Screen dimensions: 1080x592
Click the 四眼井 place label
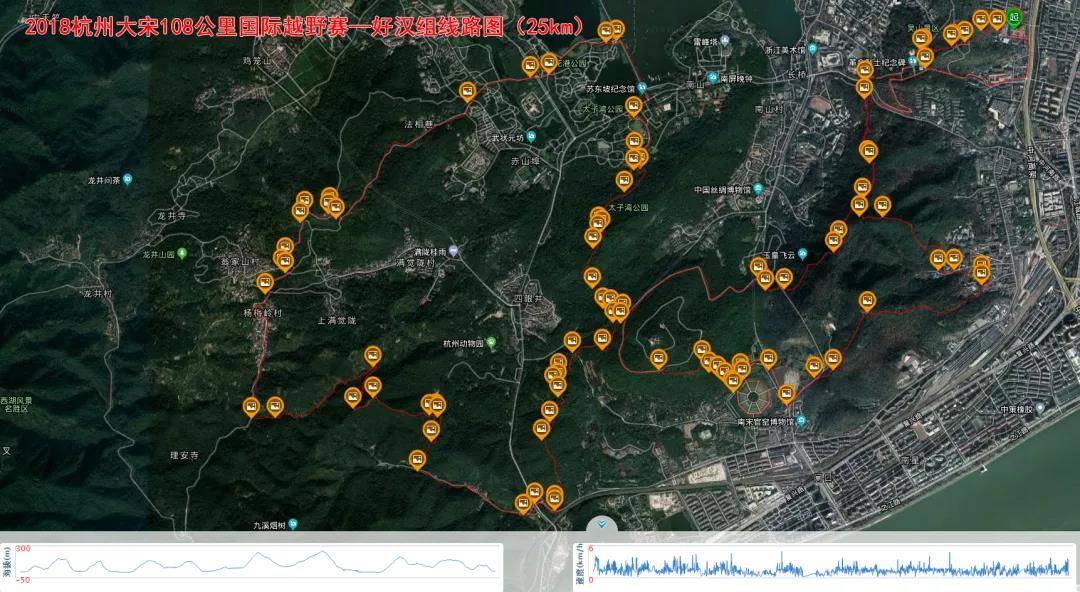point(528,298)
